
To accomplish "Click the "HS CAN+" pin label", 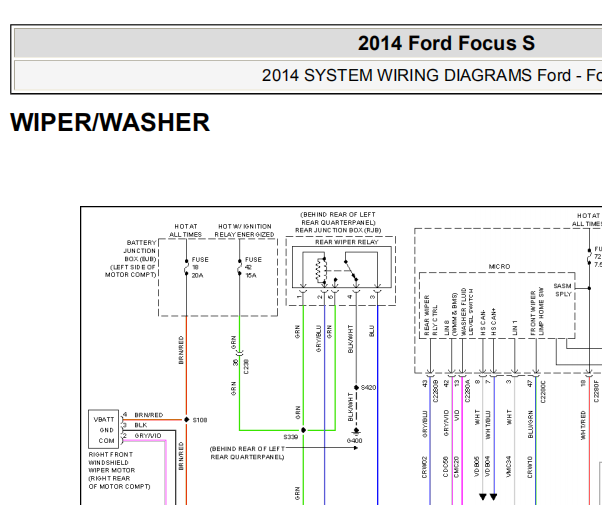I will click(494, 321).
